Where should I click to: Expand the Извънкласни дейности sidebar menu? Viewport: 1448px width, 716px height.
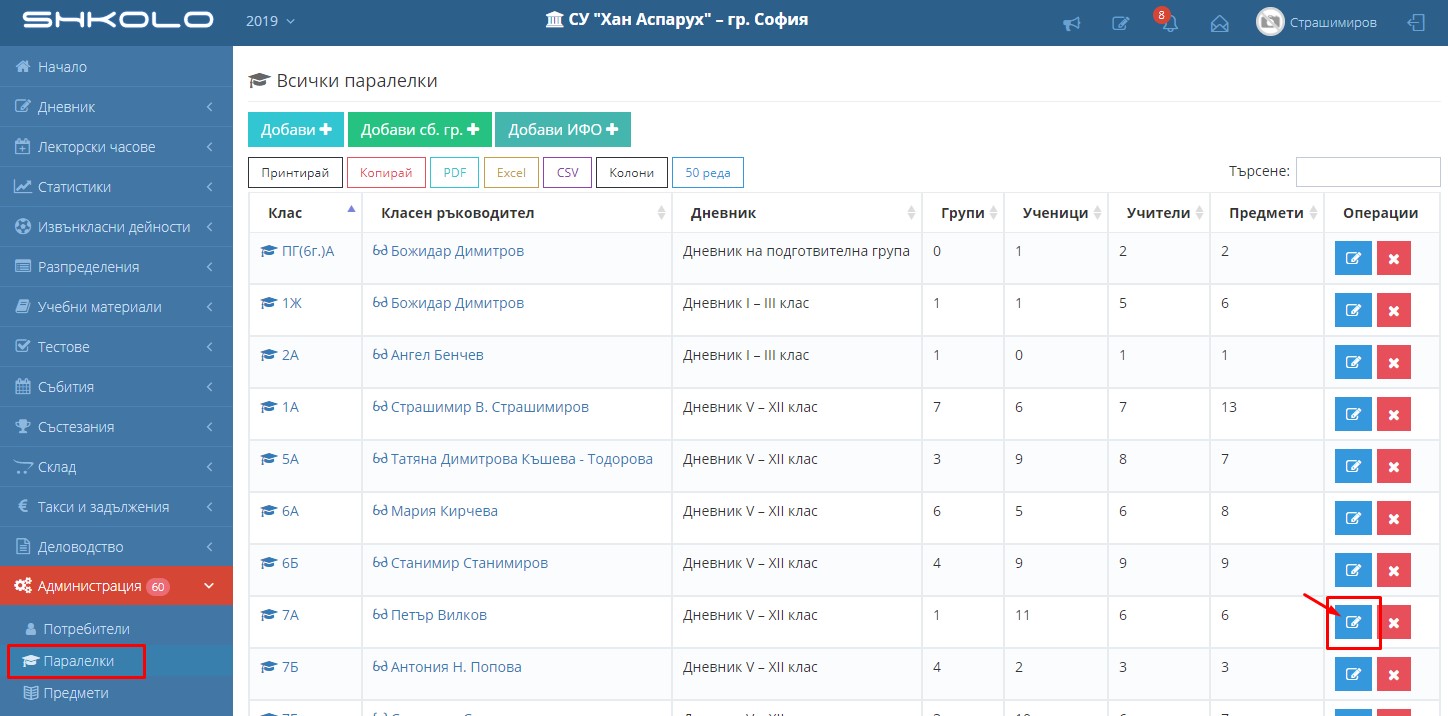coord(116,227)
